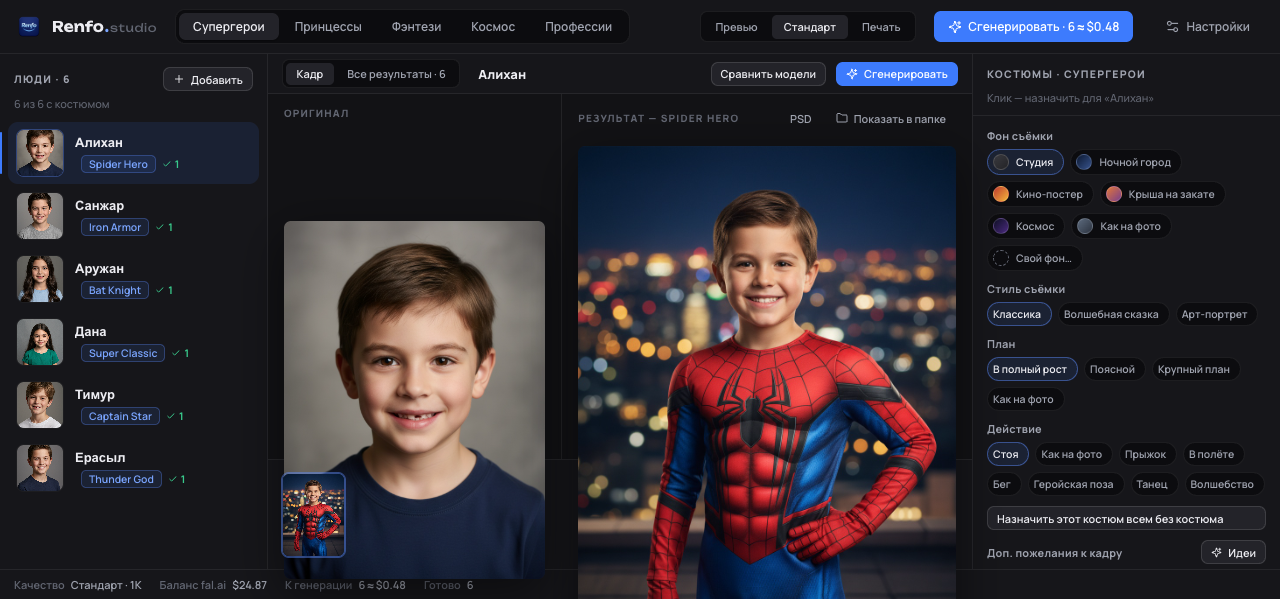Screen dimensions: 1280x599
Task: Click the PSD export button
Action: pyautogui.click(x=801, y=119)
